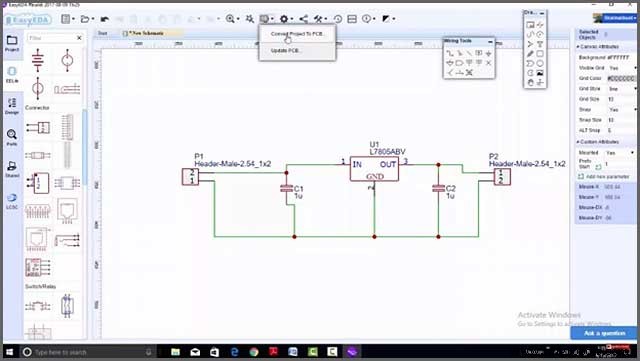The image size is (640, 361).
Task: Open the LCSC parts panel
Action: (12, 201)
